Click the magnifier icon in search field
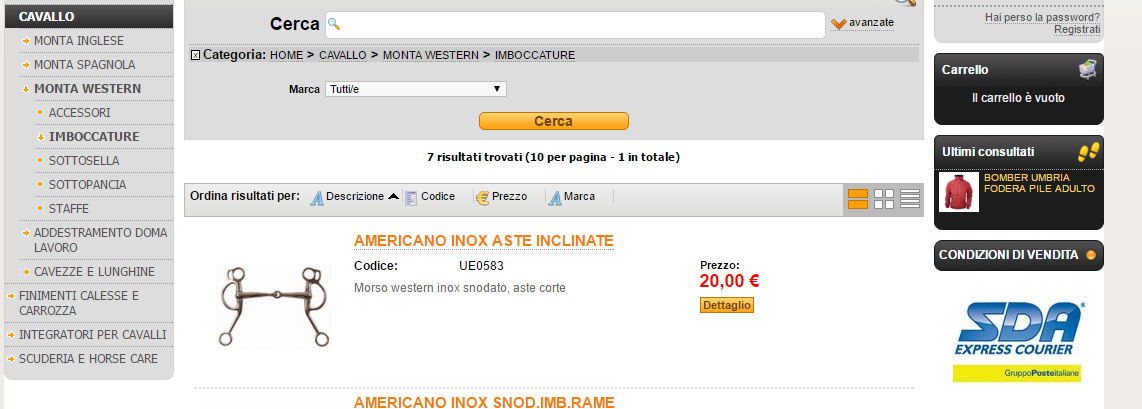1142x409 pixels. [334, 24]
